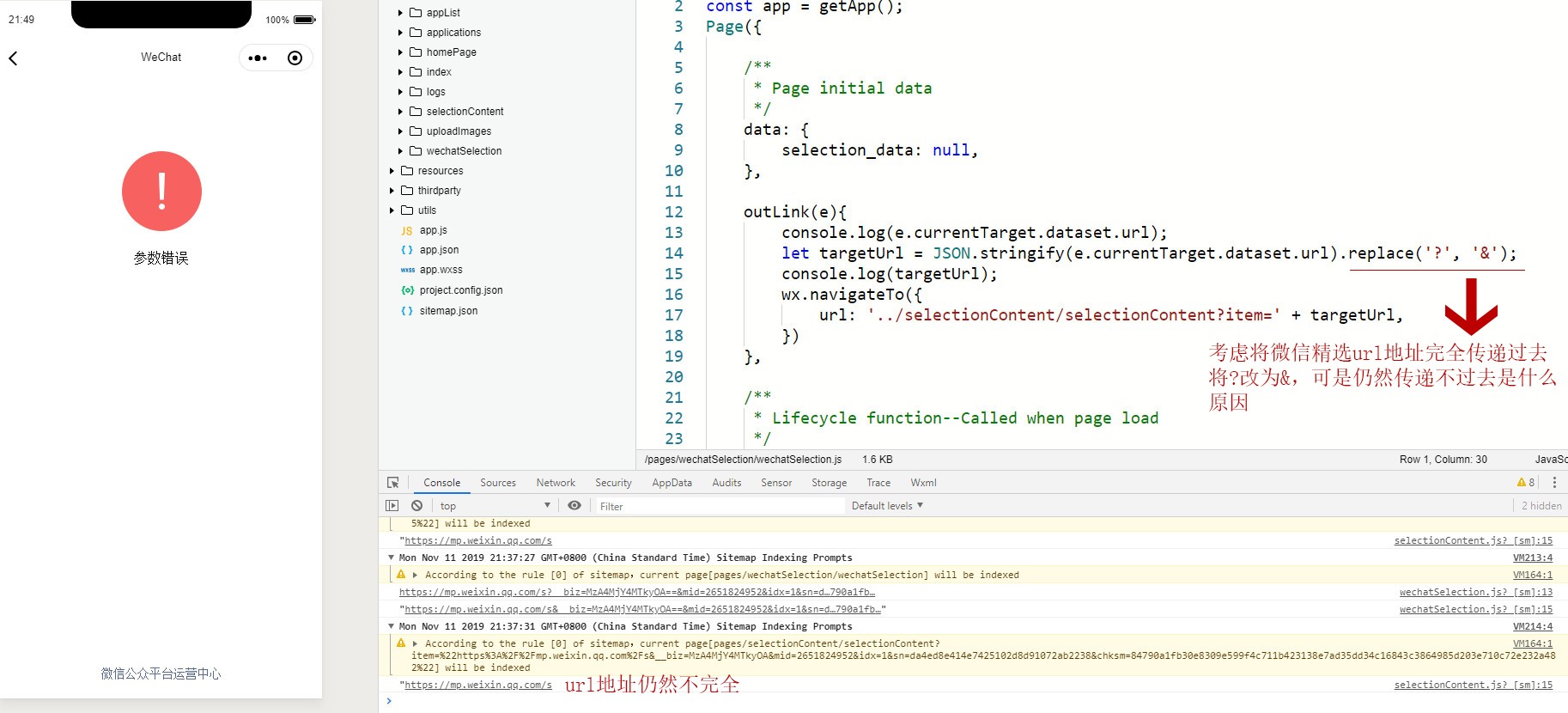This screenshot has width=1568, height=713.
Task: Tap the capsule close circle button
Action: (x=295, y=58)
